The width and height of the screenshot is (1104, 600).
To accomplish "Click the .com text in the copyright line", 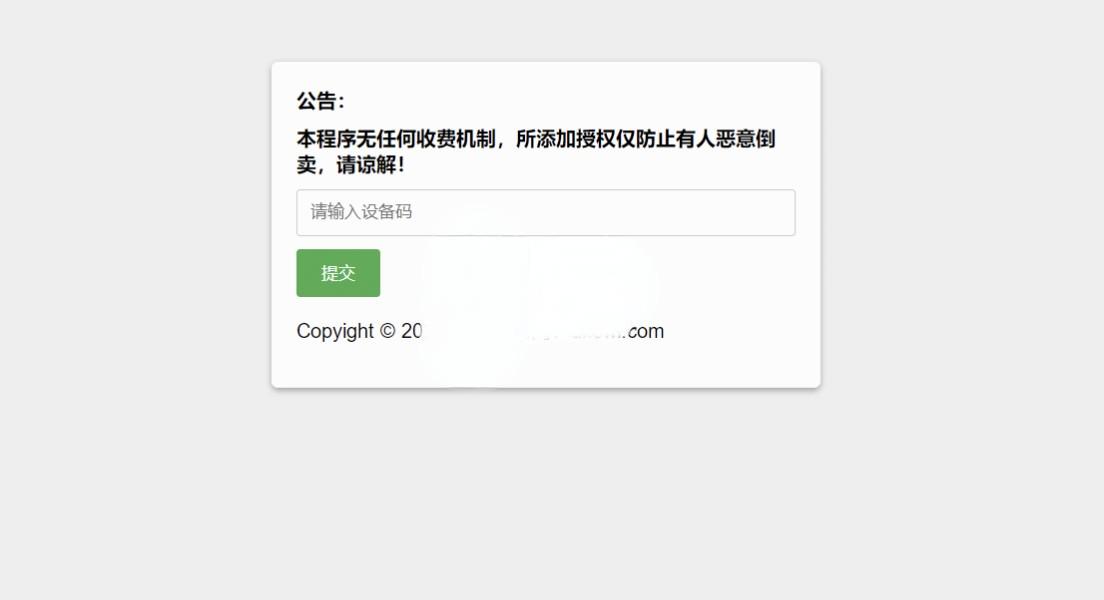I will coord(644,331).
